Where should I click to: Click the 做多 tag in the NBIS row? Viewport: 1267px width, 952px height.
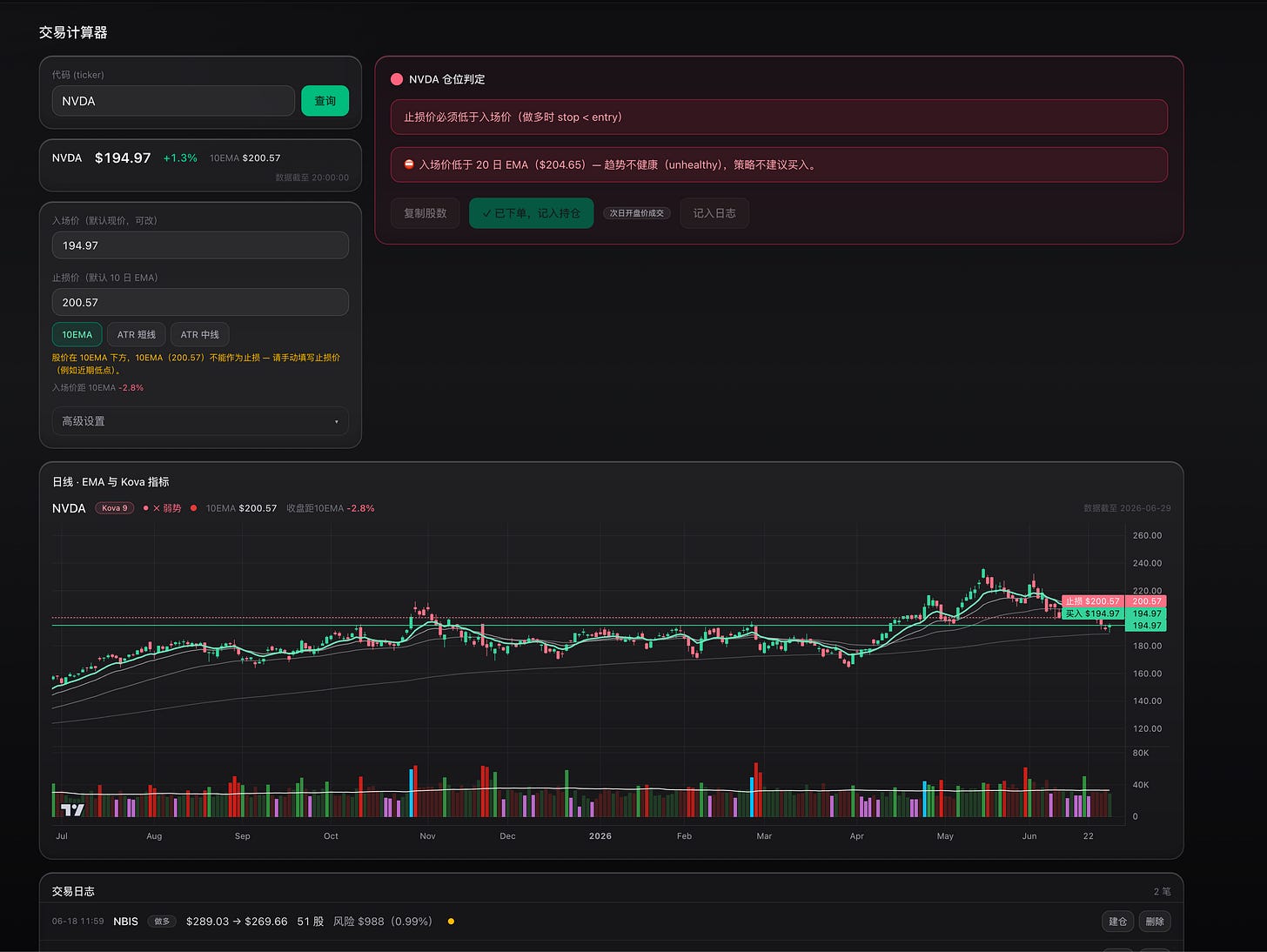(163, 922)
